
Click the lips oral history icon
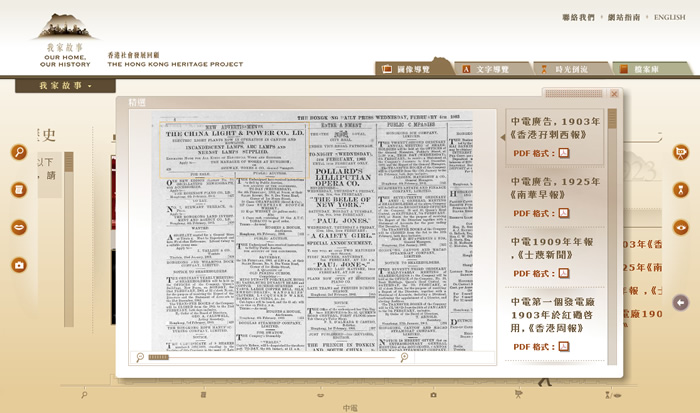19,228
